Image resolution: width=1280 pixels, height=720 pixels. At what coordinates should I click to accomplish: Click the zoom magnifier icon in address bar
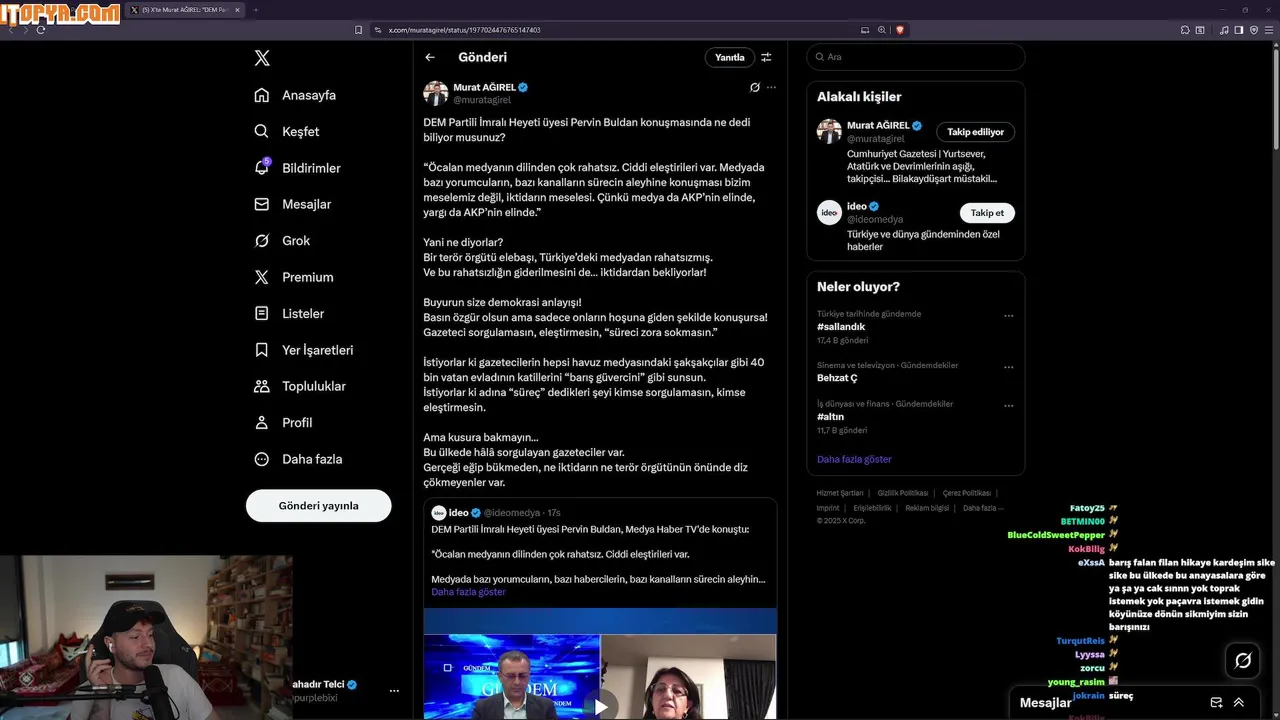[x=882, y=30]
